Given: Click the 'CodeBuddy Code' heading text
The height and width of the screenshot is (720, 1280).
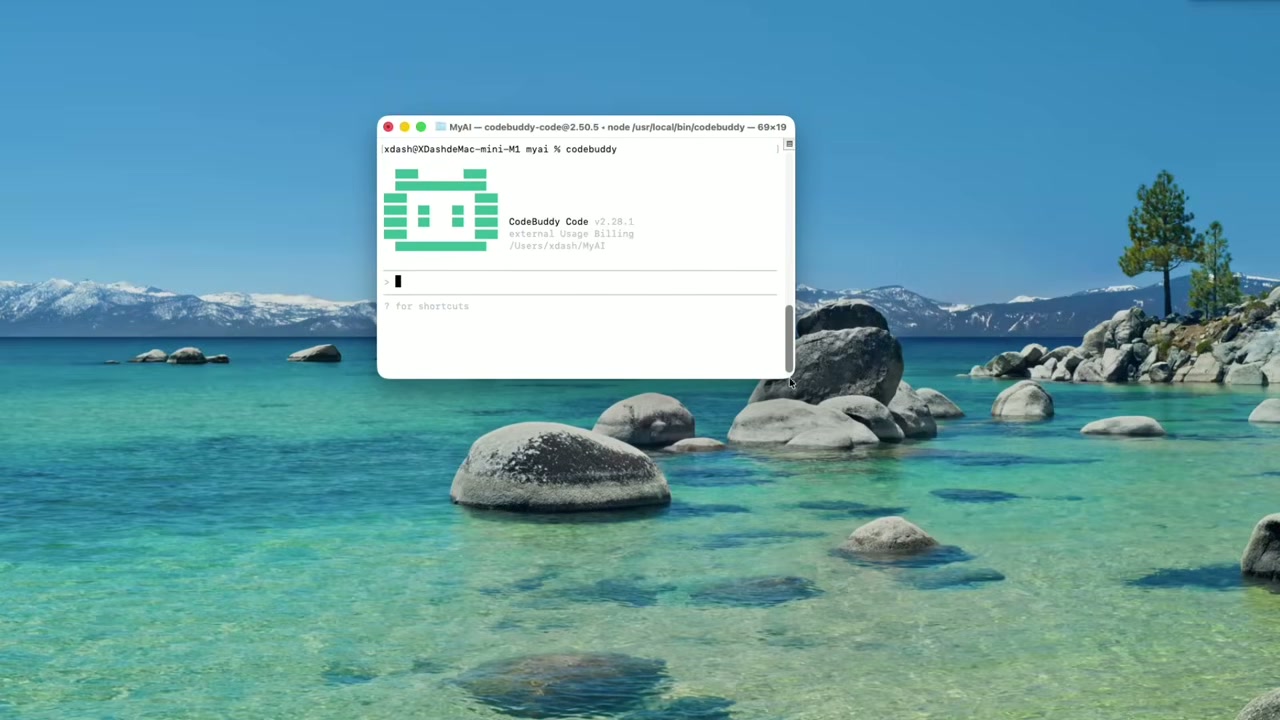Looking at the screenshot, I should [548, 222].
